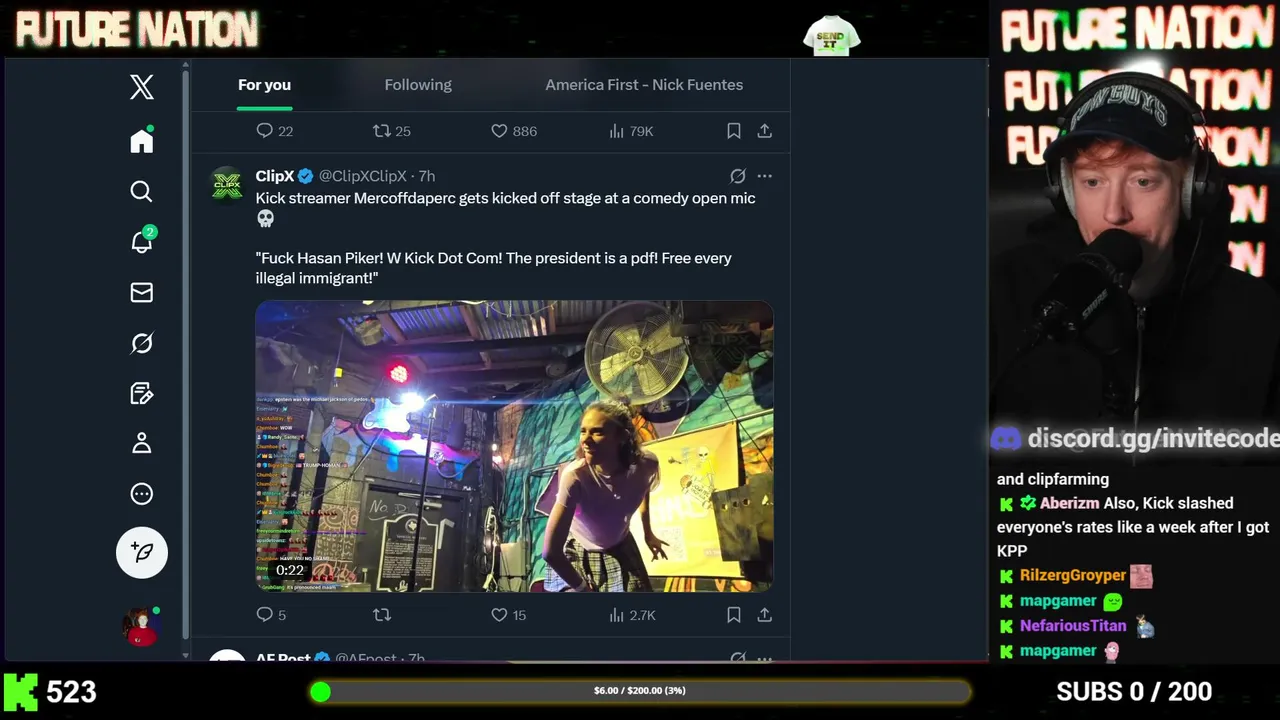Screen dimensions: 1280x720
Task: Click the sidebar vertical scrollbar
Action: (186, 357)
